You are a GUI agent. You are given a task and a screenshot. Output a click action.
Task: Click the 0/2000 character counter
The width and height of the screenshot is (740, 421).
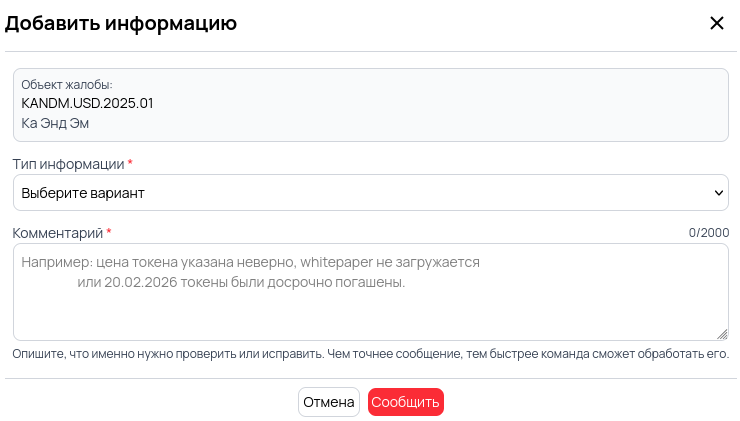pos(708,233)
